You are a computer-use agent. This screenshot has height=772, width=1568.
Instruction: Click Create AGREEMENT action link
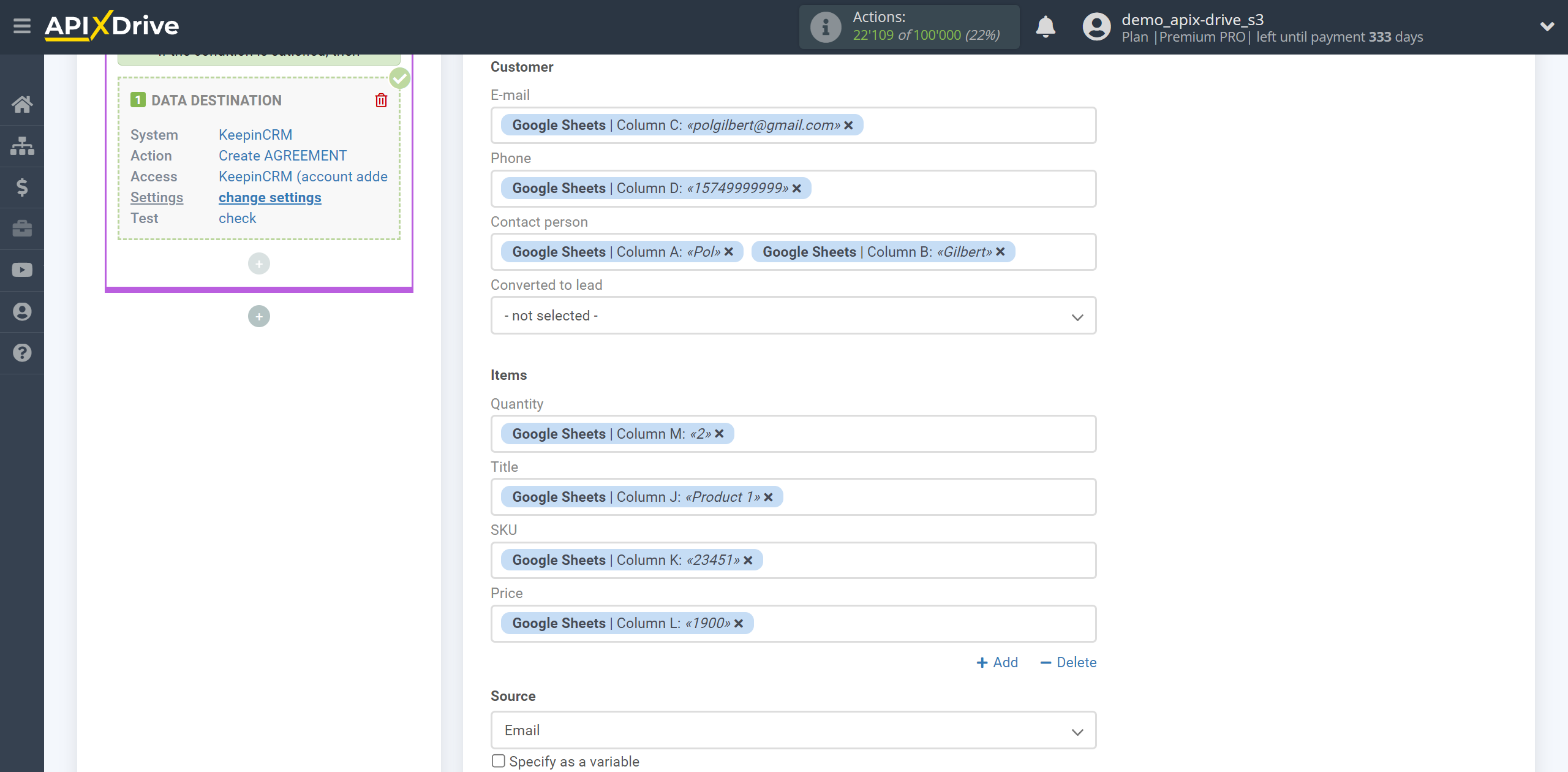click(x=282, y=156)
